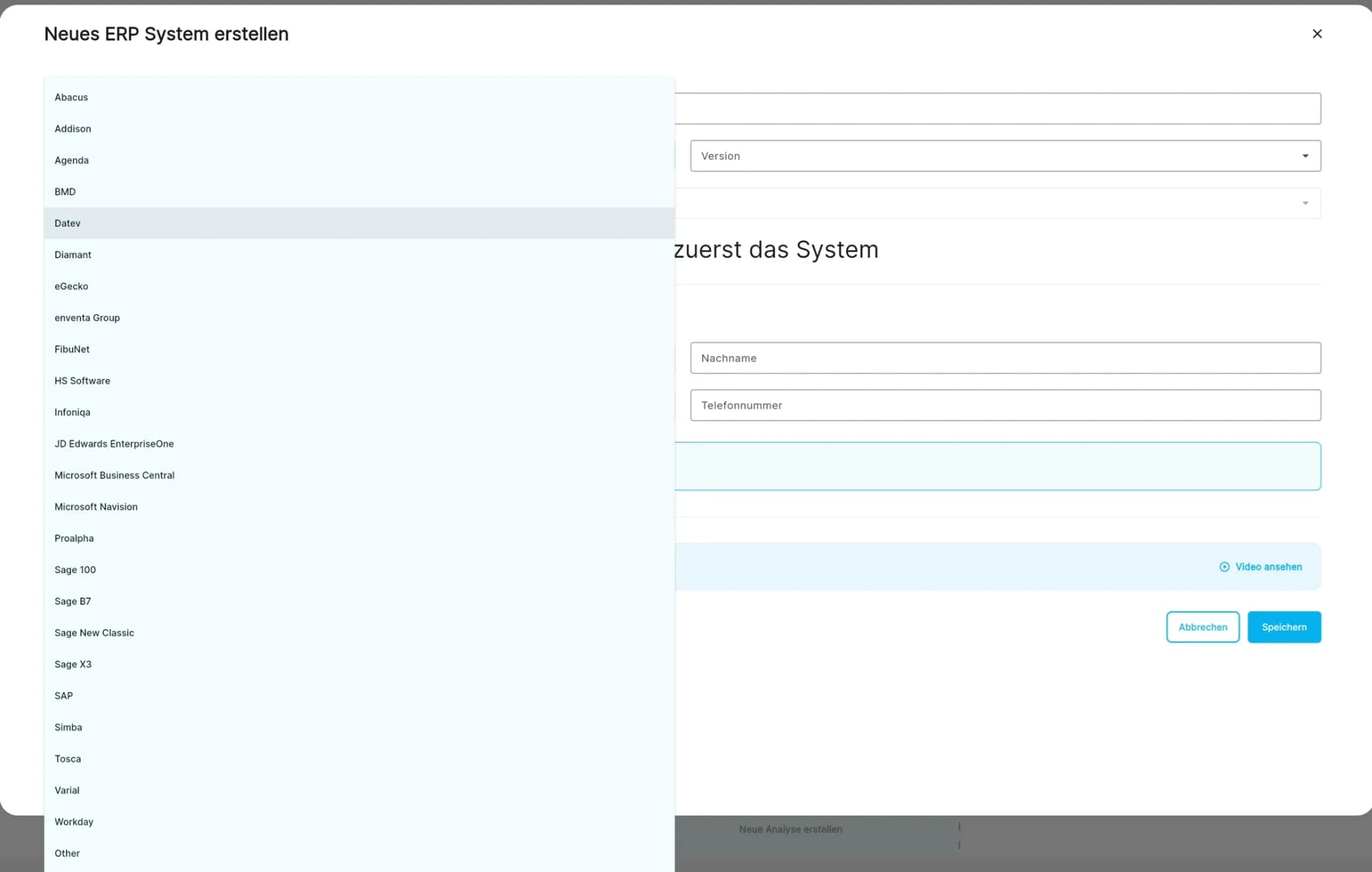Screen dimensions: 1372x872
Task: Select JD Edwards EnterpriseOne option
Action: [x=359, y=443]
